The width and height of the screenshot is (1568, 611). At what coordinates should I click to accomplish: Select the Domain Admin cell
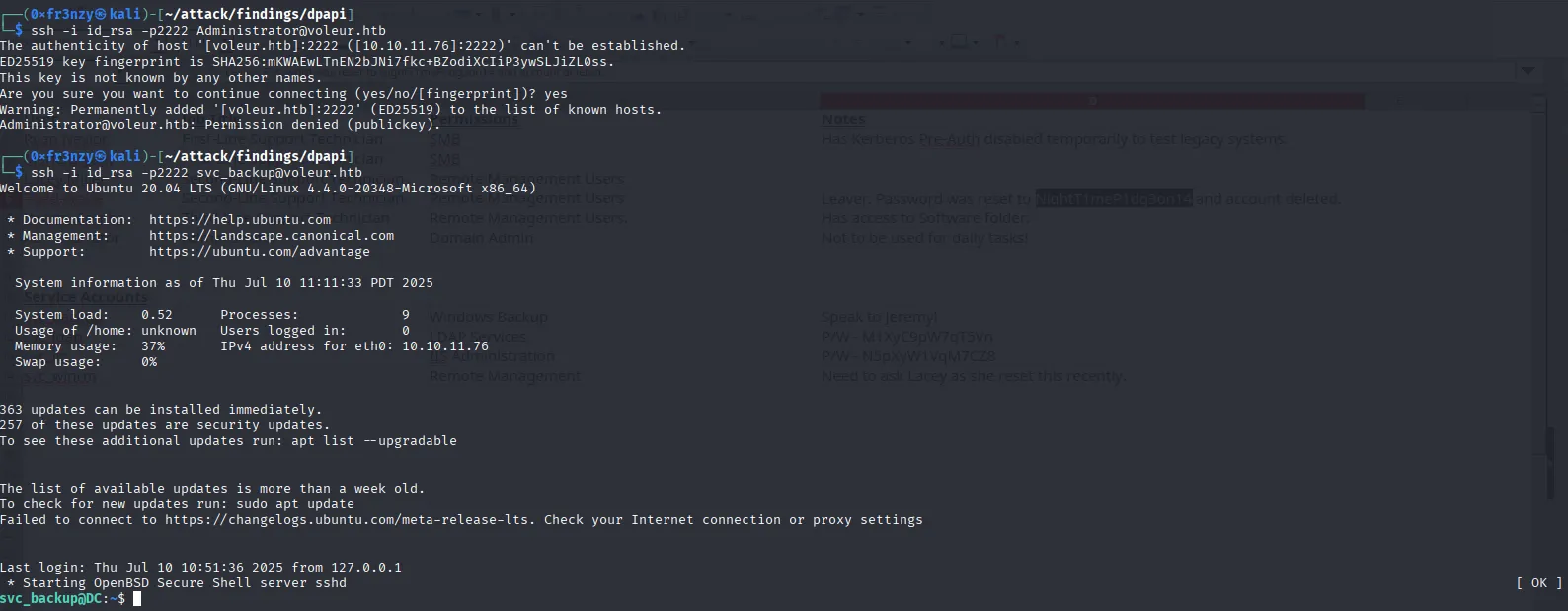(481, 238)
